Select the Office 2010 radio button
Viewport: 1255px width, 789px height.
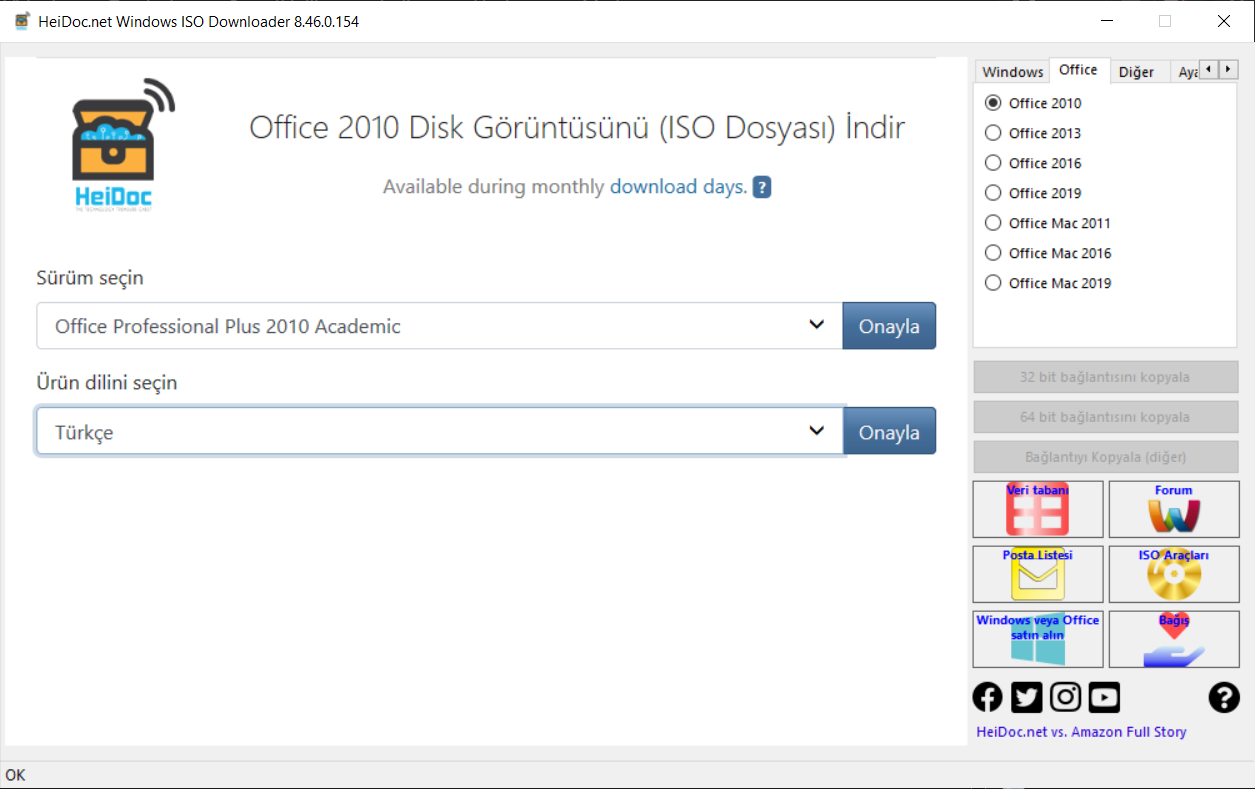[x=1033, y=103]
